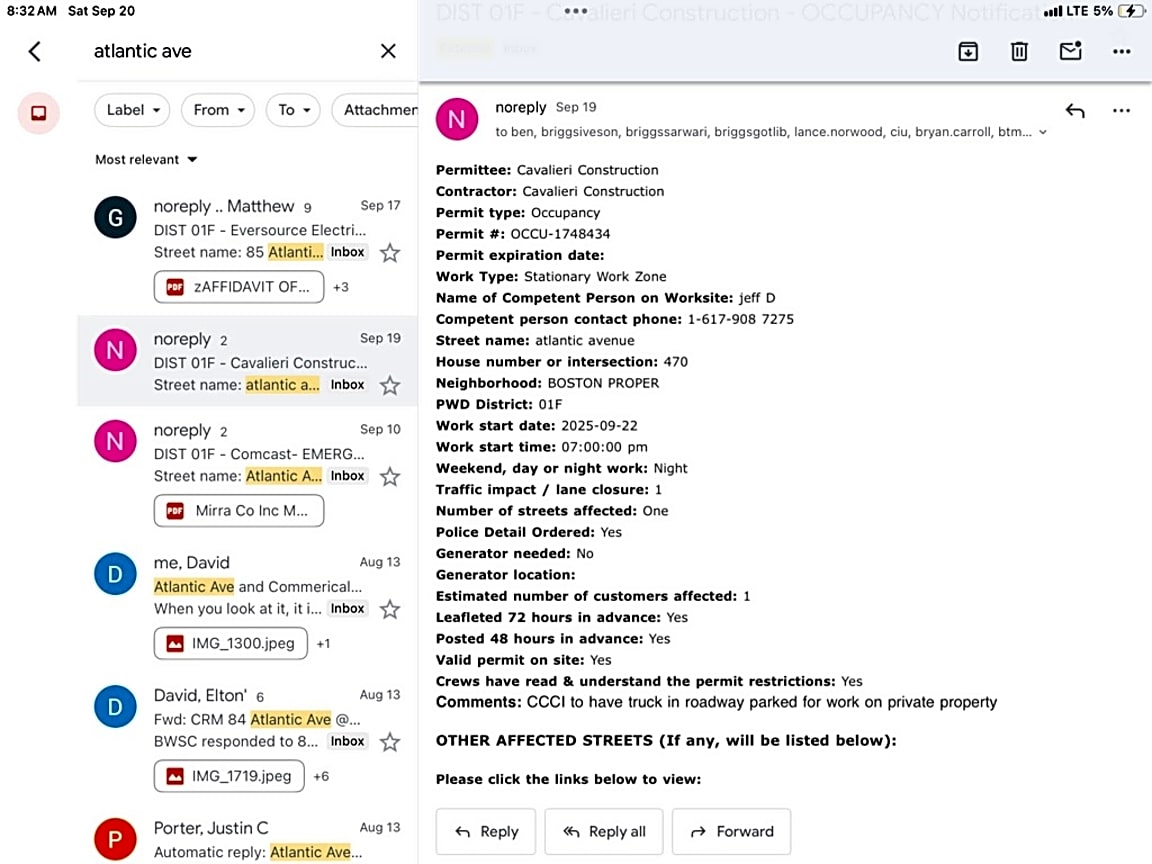The width and height of the screenshot is (1152, 864).
Task: Delete this email with trash icon
Action: click(x=1019, y=51)
